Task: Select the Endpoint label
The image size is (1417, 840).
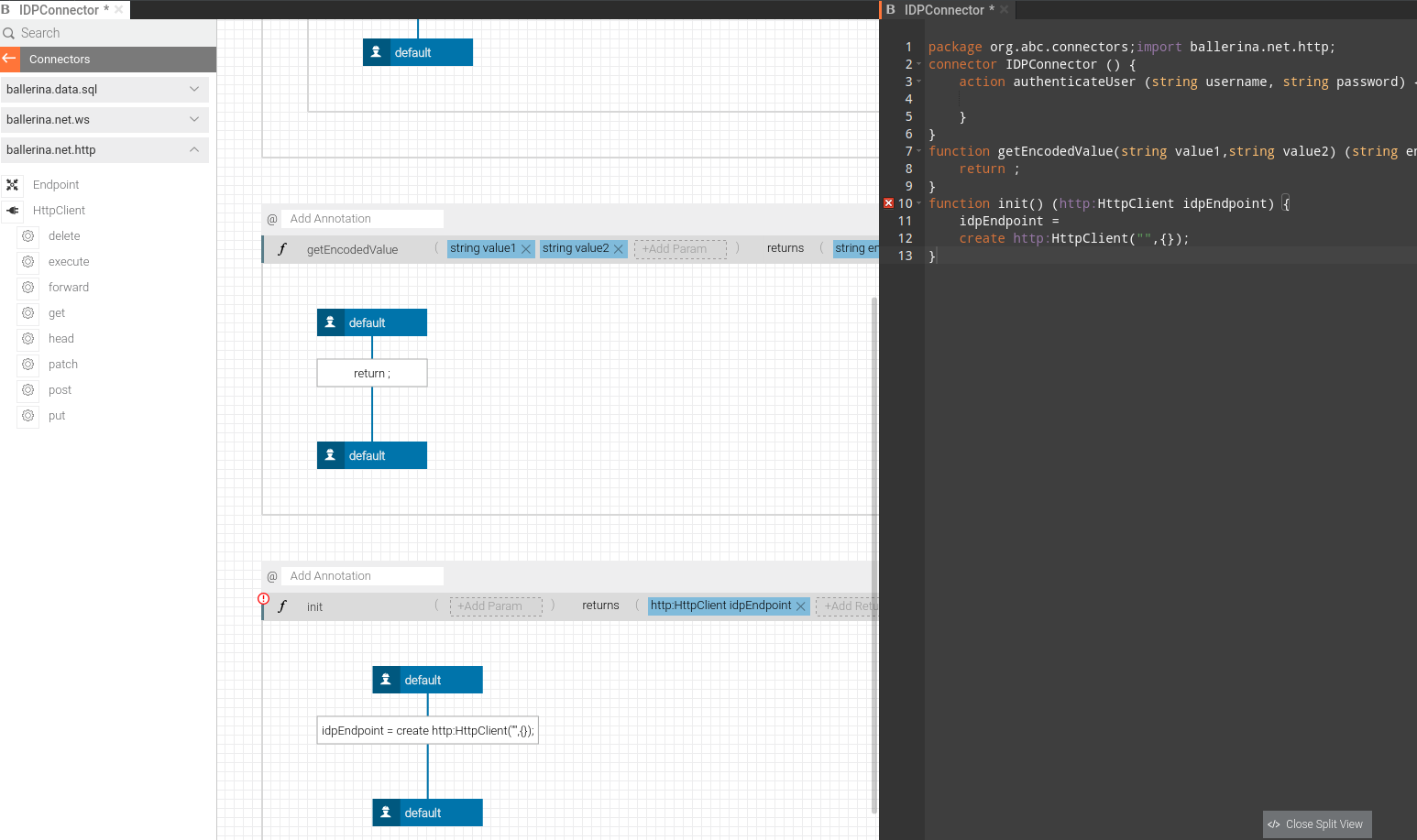Action: (x=56, y=185)
